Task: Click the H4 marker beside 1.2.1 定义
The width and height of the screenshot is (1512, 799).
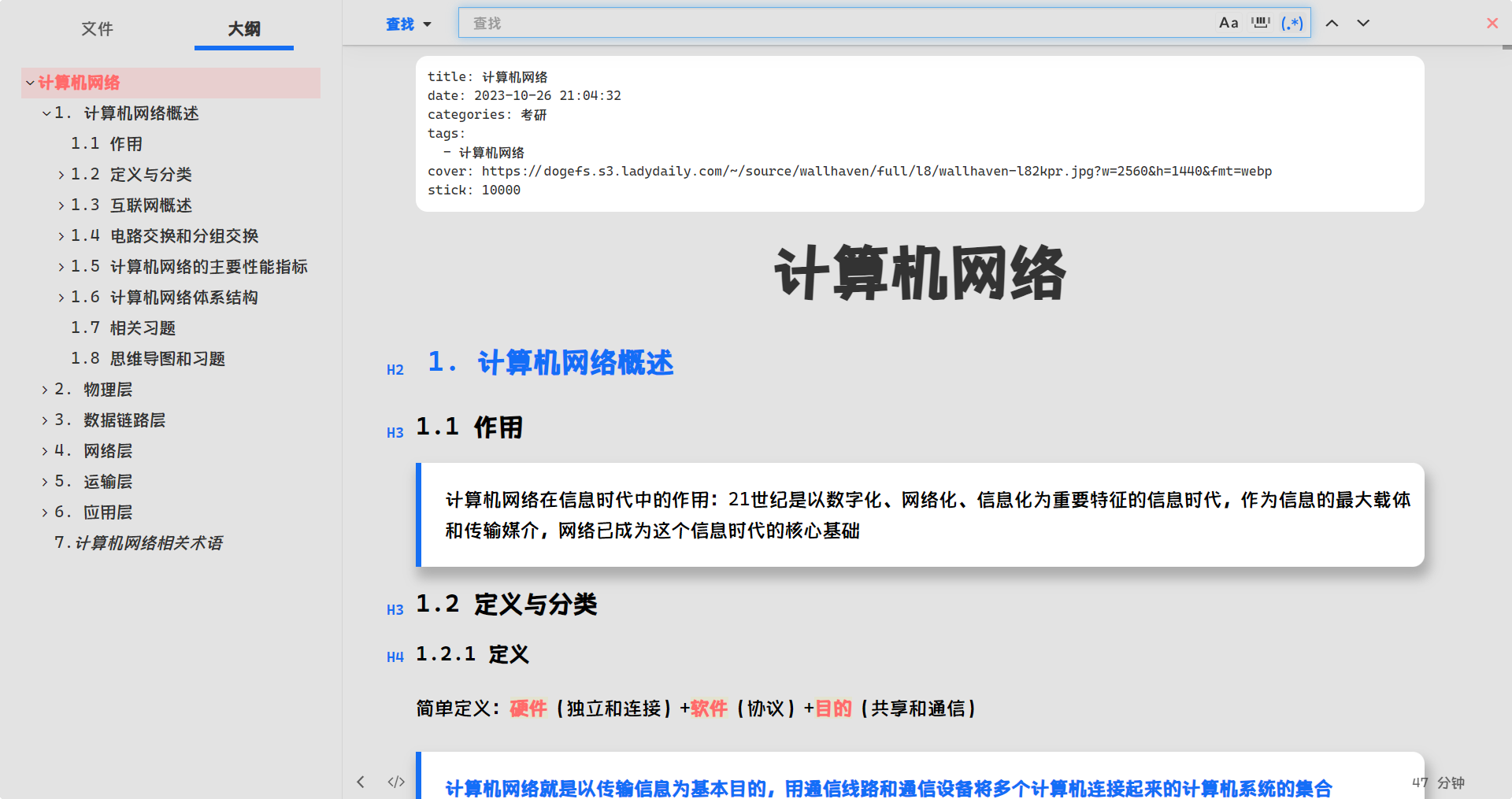Action: point(395,657)
